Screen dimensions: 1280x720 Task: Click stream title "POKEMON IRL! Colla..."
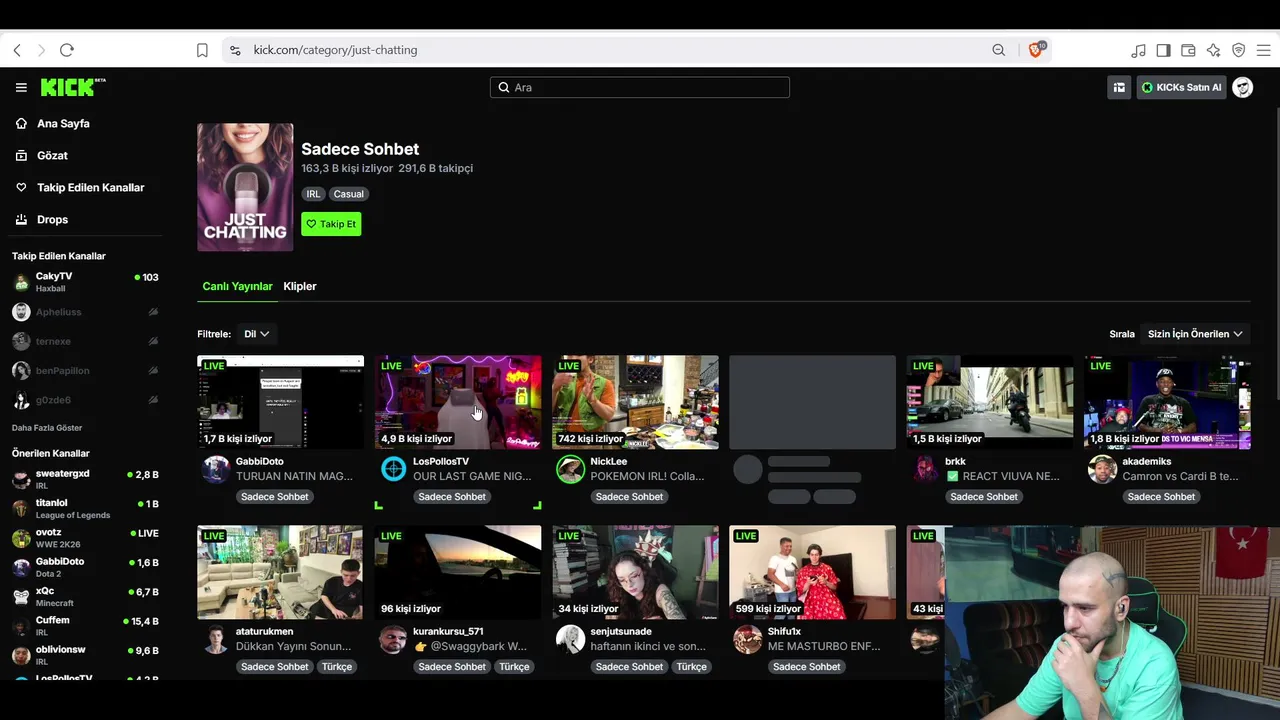[647, 476]
